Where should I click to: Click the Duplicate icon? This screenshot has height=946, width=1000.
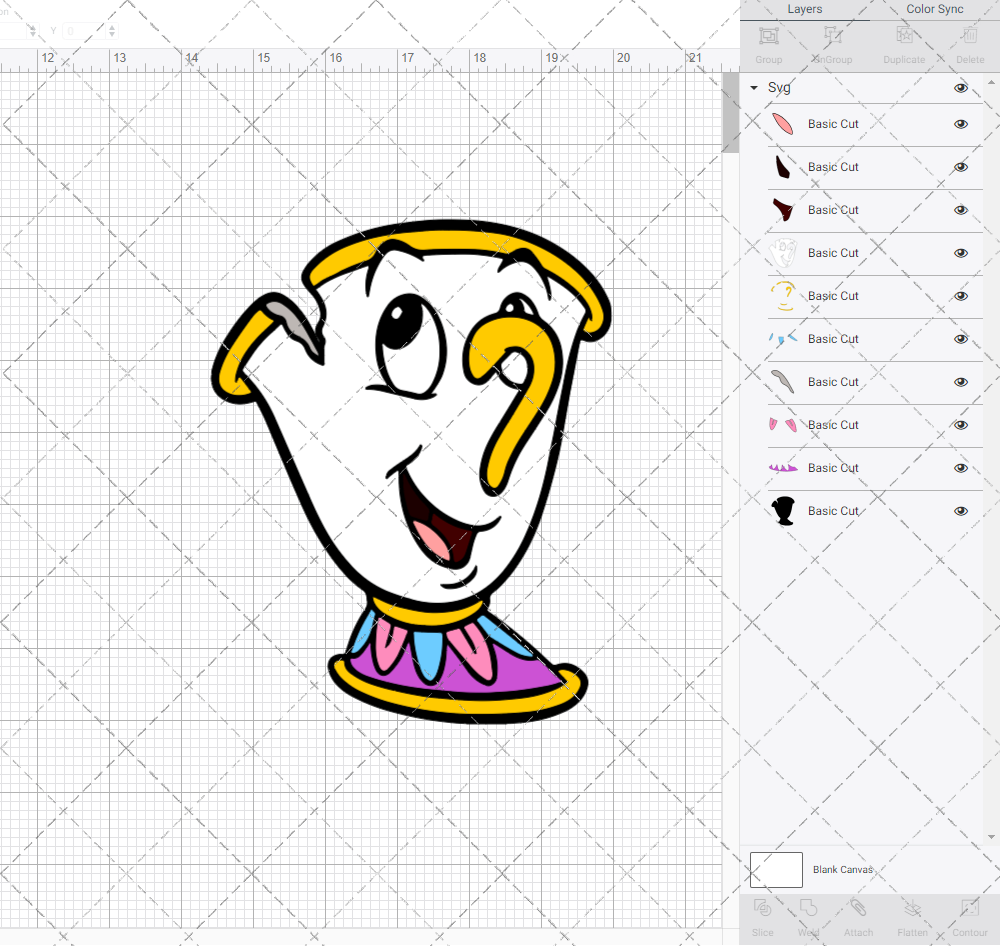(x=904, y=36)
